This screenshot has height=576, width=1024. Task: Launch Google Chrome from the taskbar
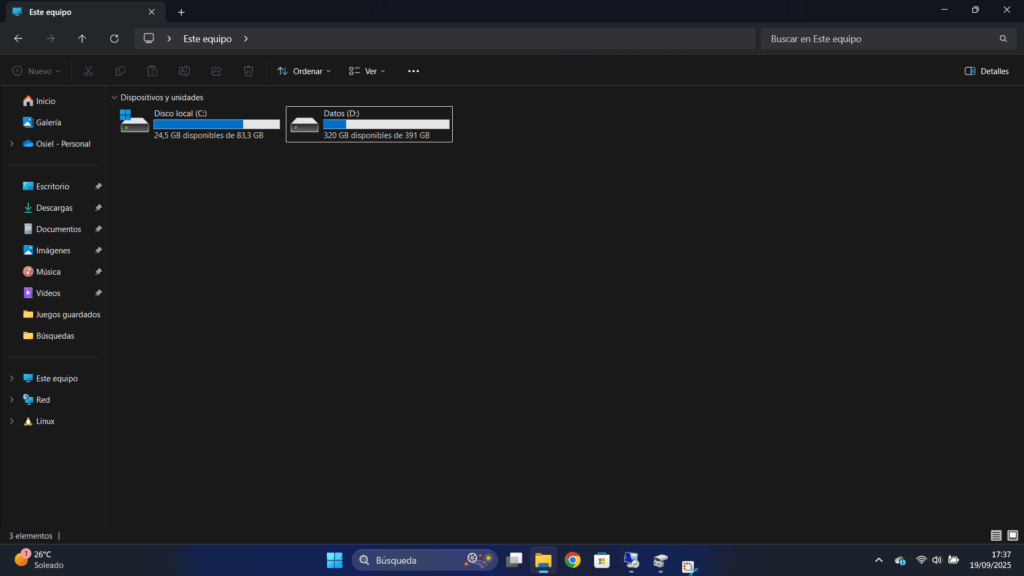pyautogui.click(x=573, y=560)
